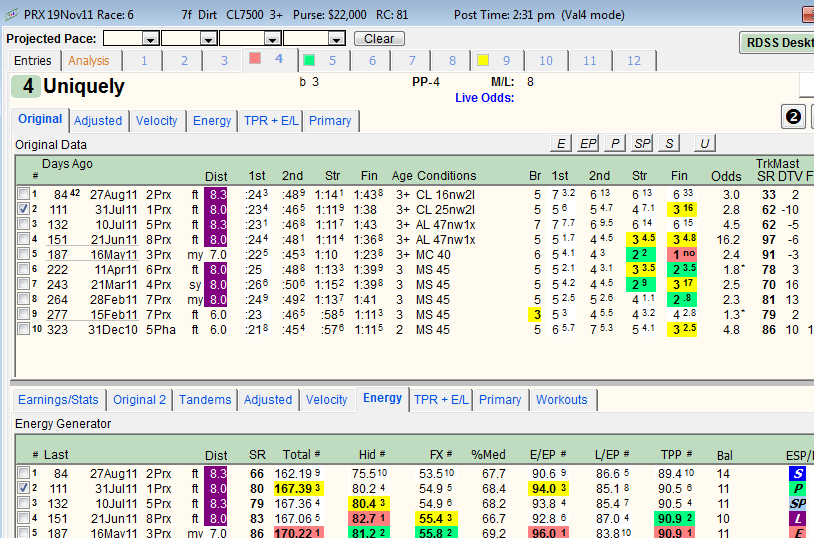Check the 31Dec10 row in Original Data

23,329
